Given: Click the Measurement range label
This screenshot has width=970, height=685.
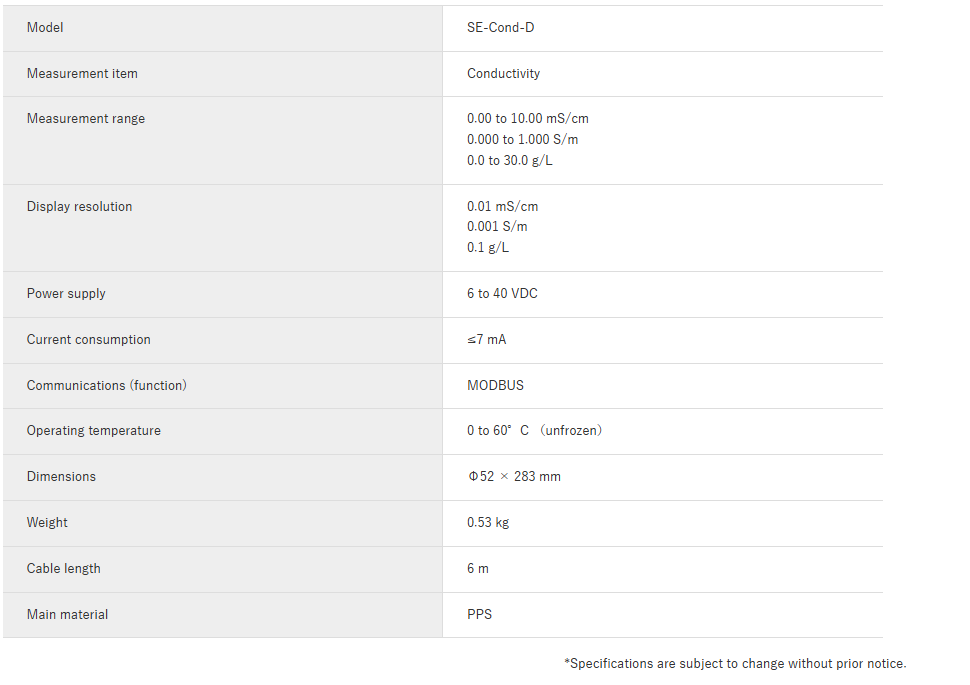Looking at the screenshot, I should tap(86, 119).
